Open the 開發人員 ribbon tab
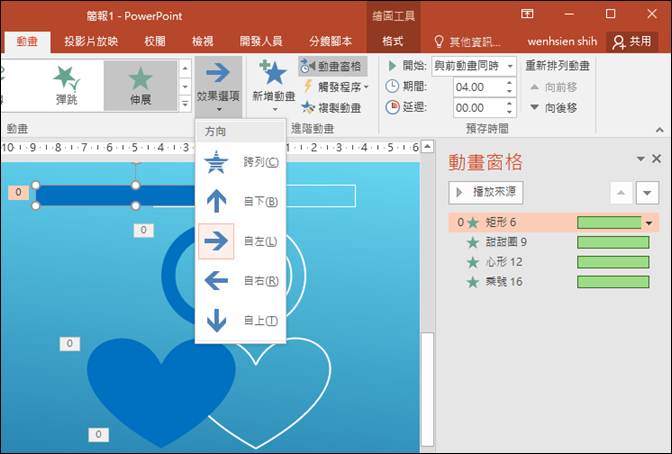 pos(261,42)
